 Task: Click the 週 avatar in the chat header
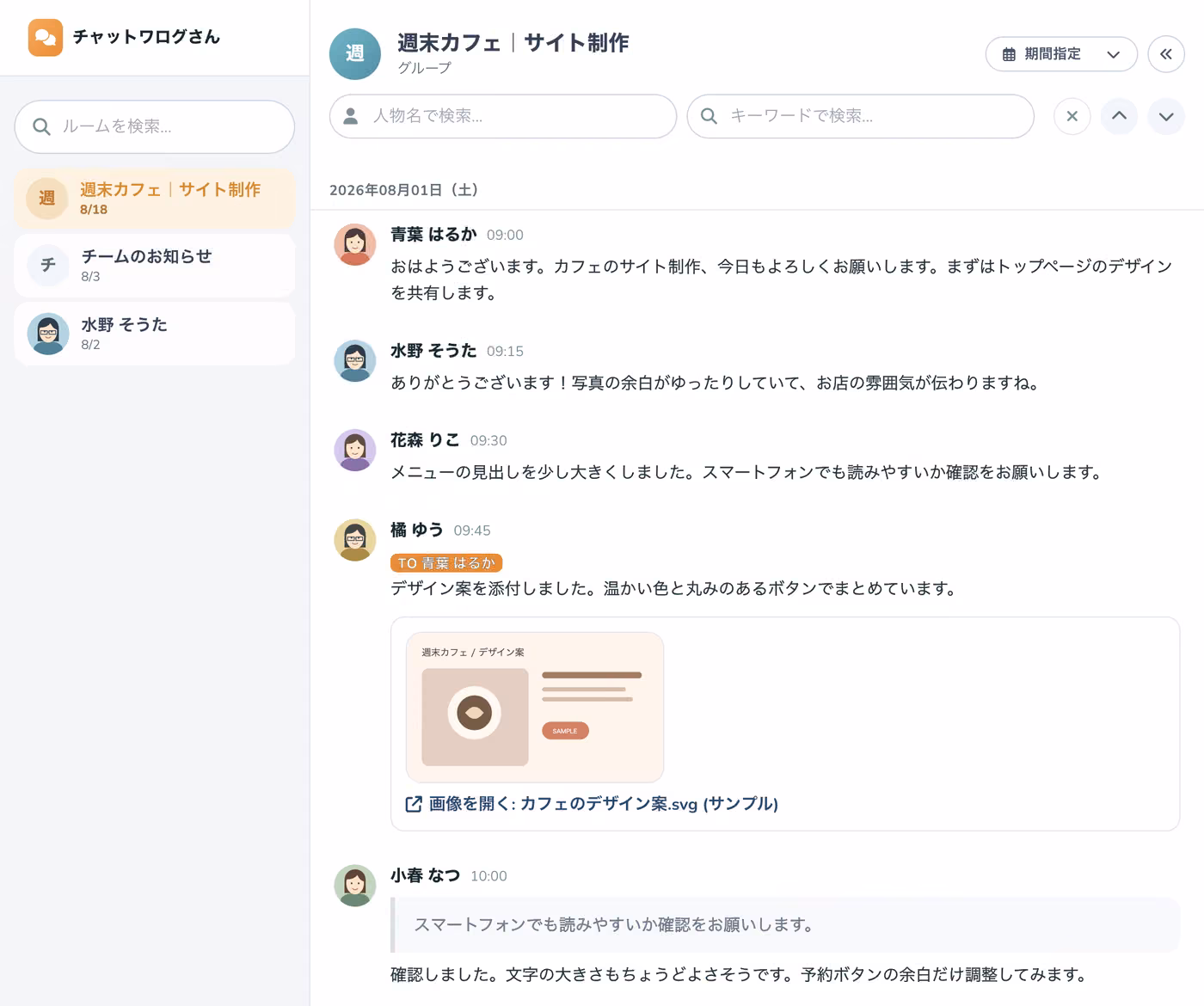click(x=354, y=53)
